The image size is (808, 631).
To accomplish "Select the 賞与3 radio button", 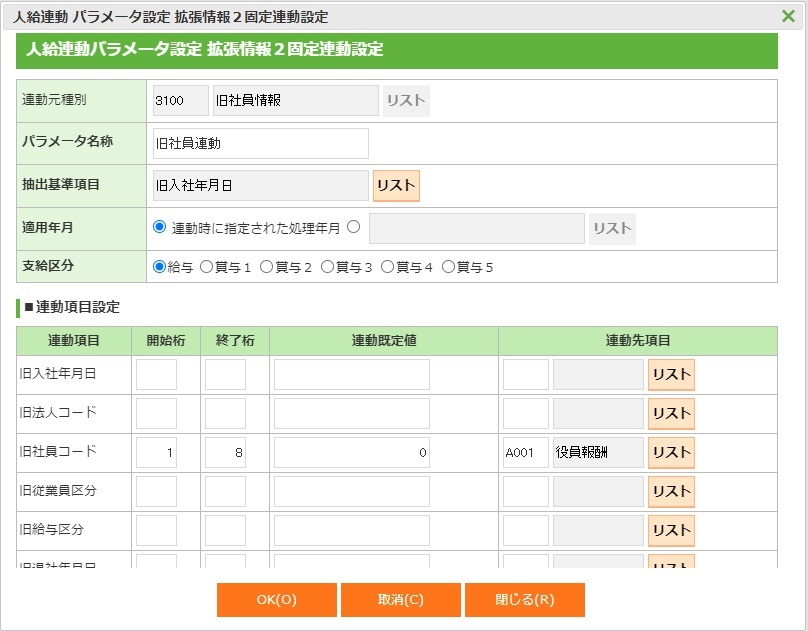I will (327, 267).
